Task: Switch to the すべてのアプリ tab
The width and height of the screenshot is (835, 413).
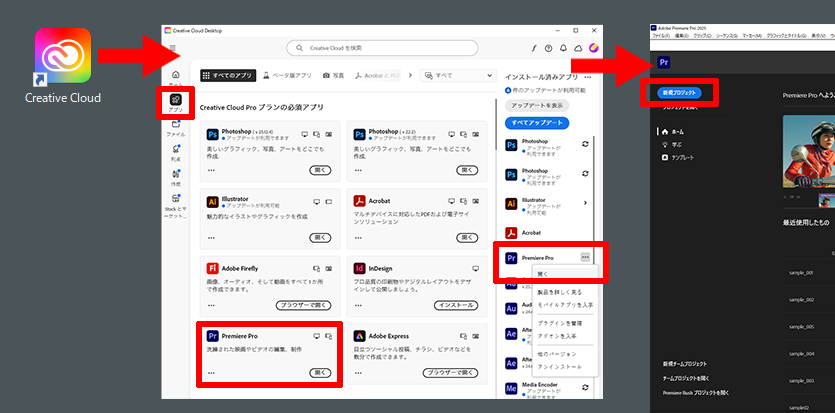Action: (x=228, y=76)
